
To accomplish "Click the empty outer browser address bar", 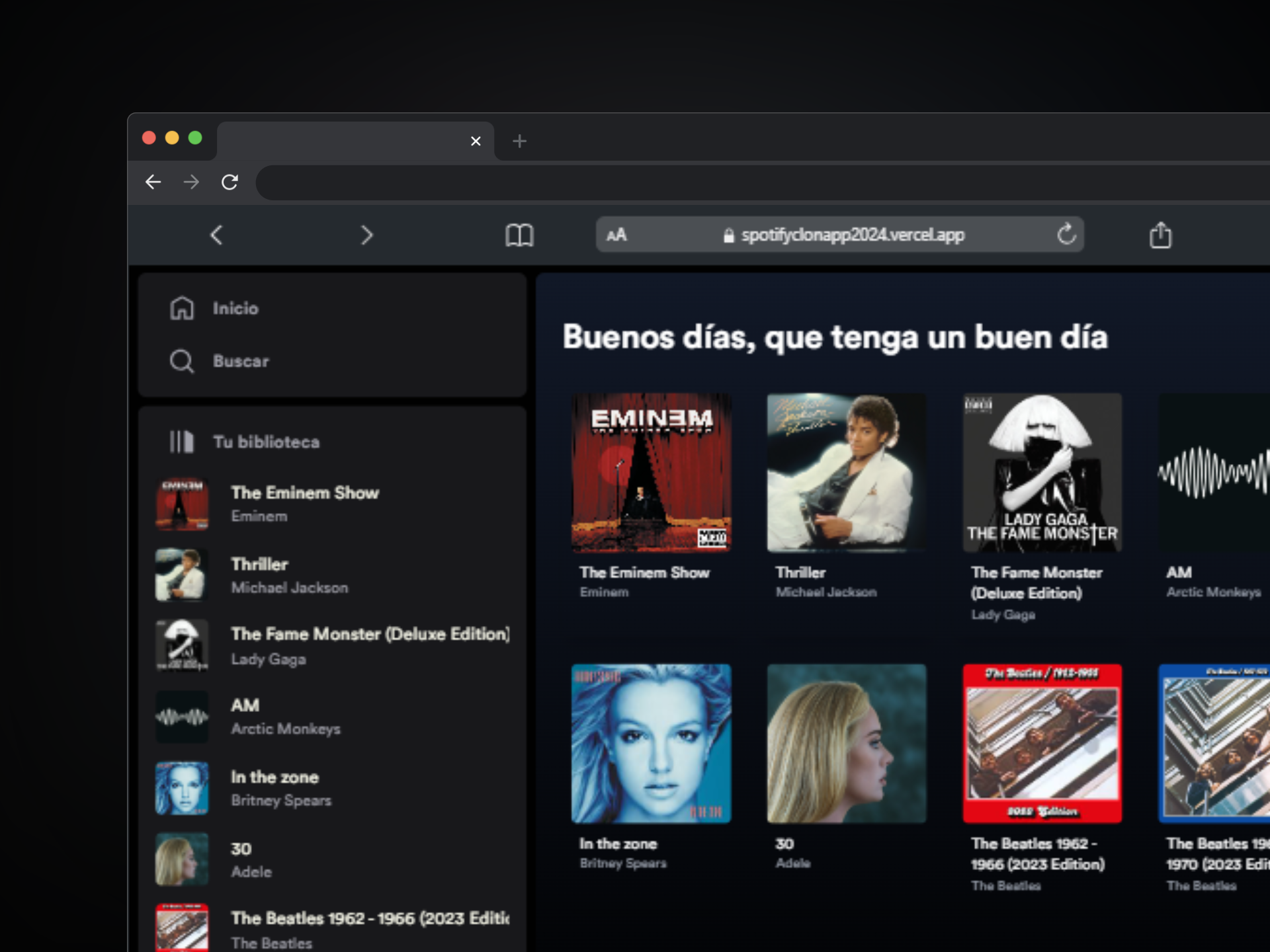I will pyautogui.click(x=763, y=182).
